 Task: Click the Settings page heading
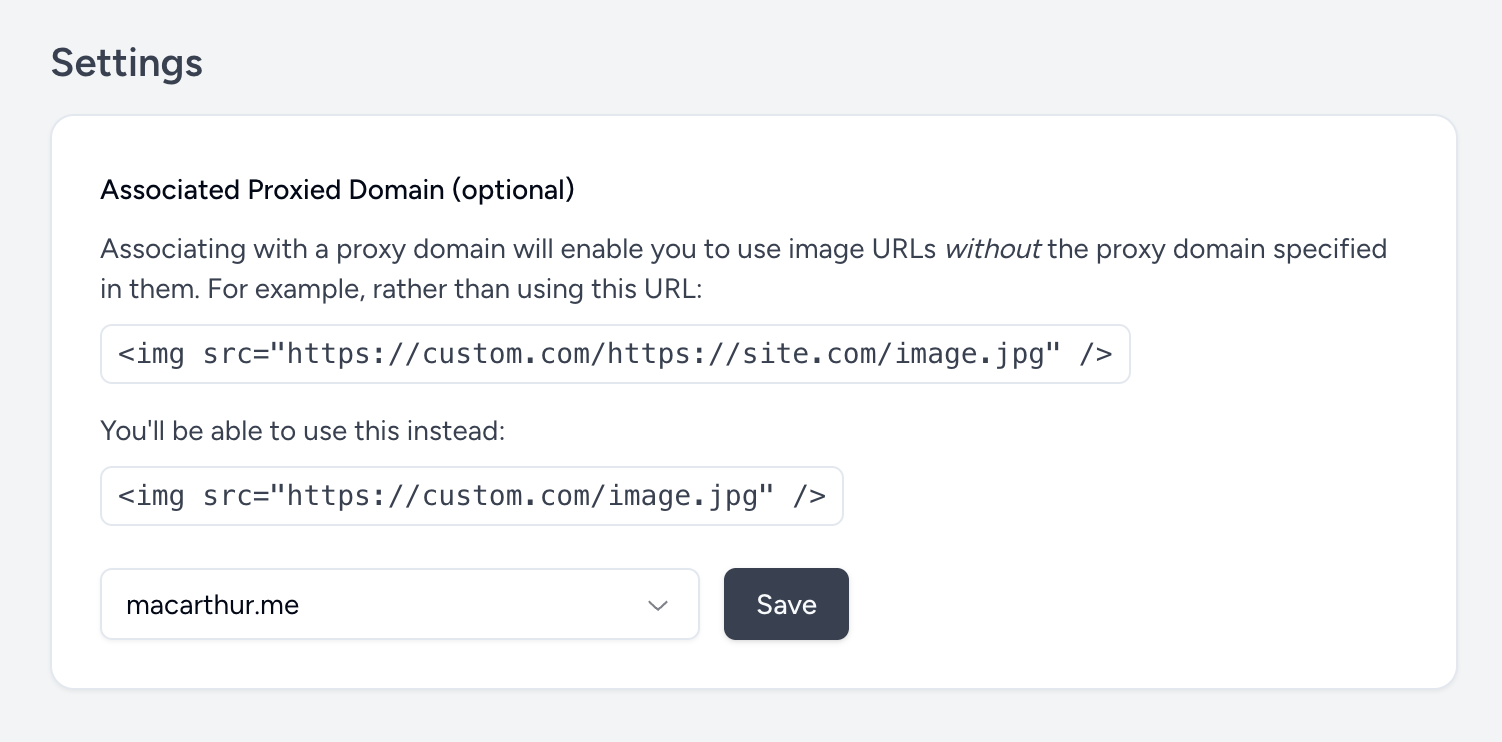127,63
